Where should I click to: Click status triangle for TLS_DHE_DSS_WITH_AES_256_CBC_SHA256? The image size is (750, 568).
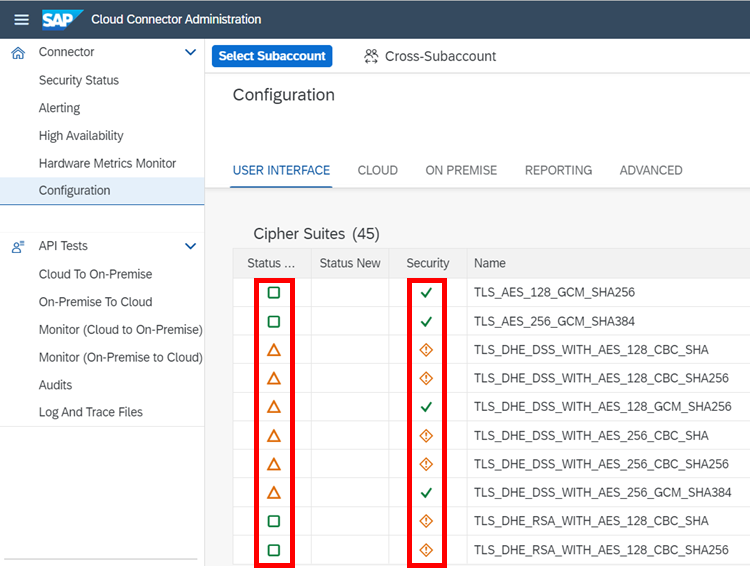274,464
